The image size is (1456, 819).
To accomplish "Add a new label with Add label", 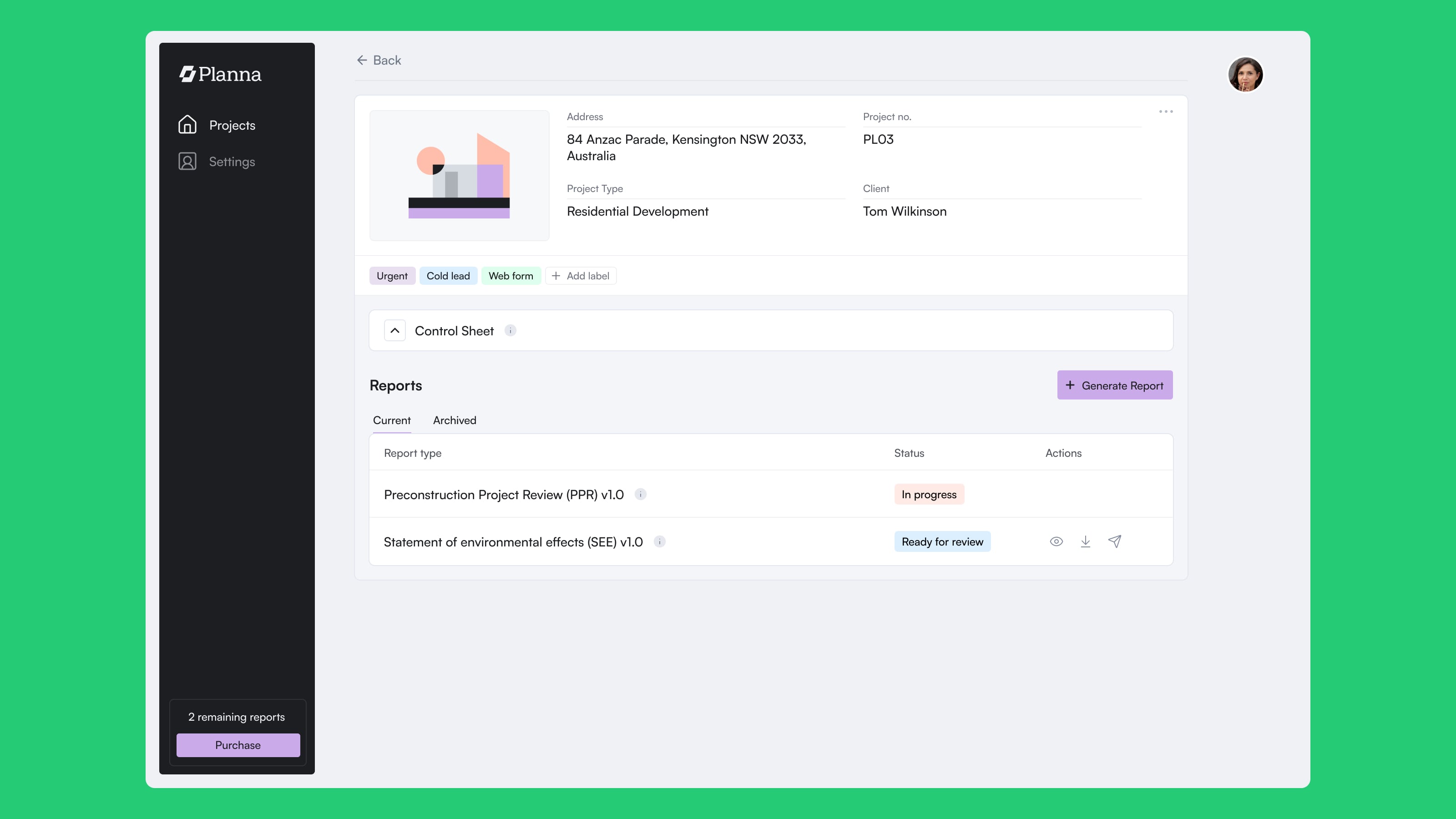I will (581, 276).
